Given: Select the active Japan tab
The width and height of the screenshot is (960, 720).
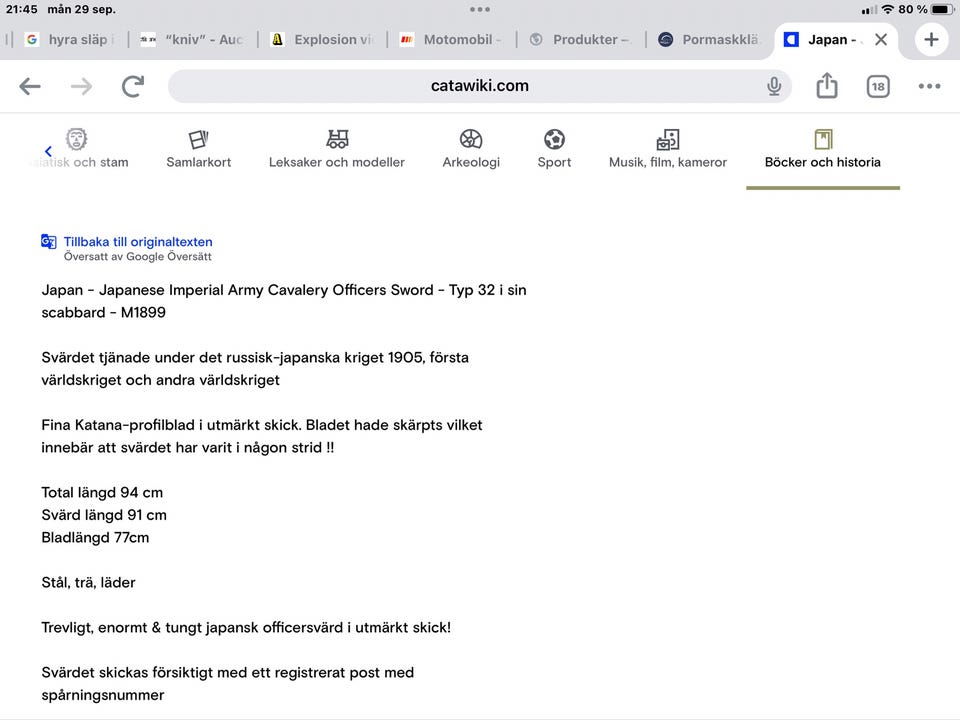Looking at the screenshot, I should point(823,40).
